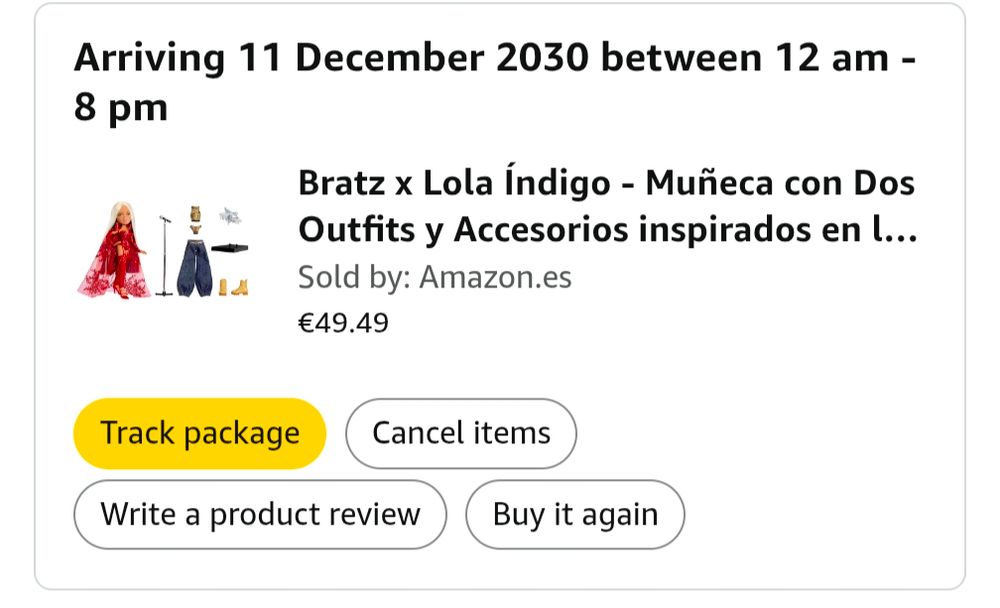Click the 11 December 2030 arrival date
Viewport: 1000px width, 608px height.
414,57
